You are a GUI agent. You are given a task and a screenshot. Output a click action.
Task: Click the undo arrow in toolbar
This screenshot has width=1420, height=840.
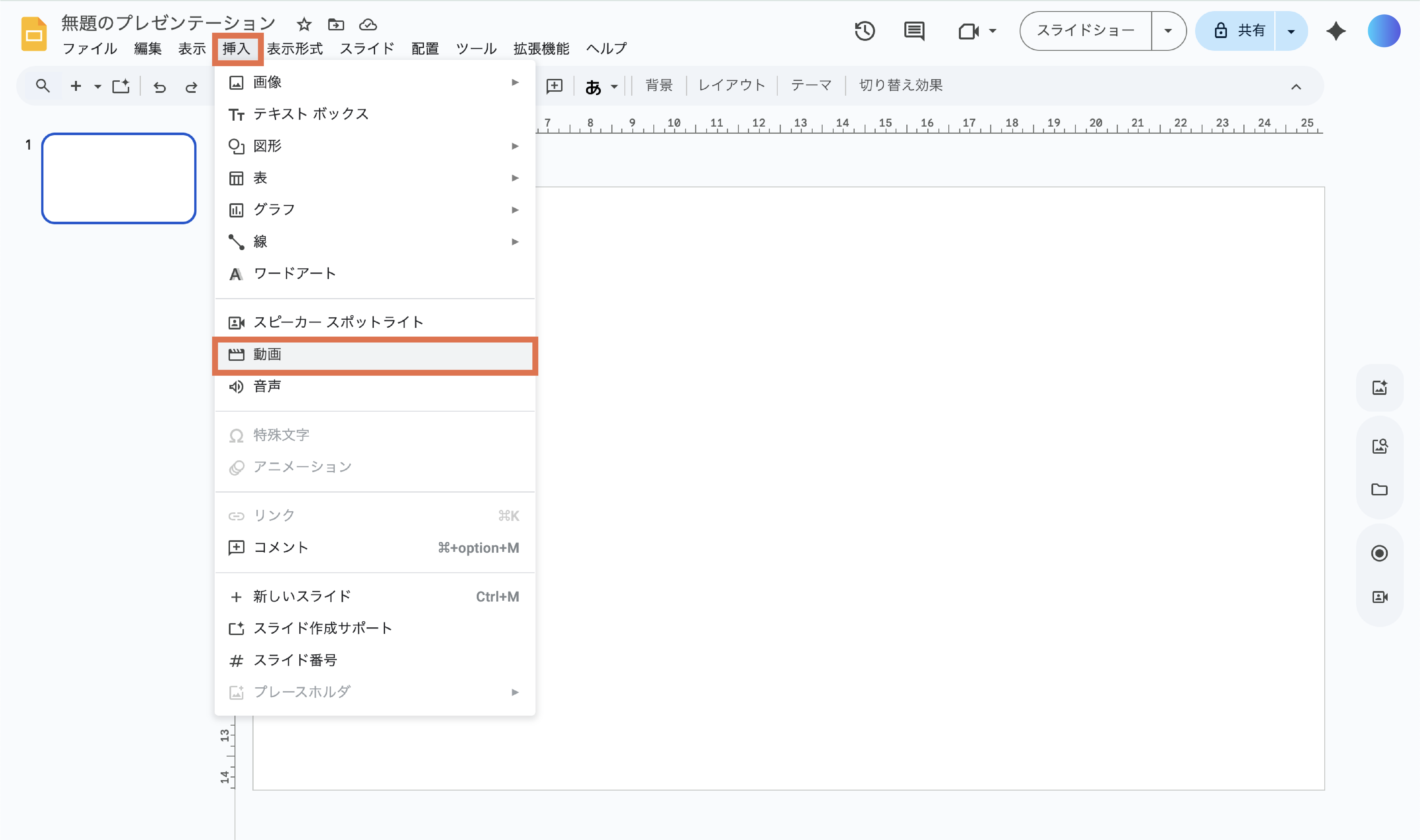(160, 87)
